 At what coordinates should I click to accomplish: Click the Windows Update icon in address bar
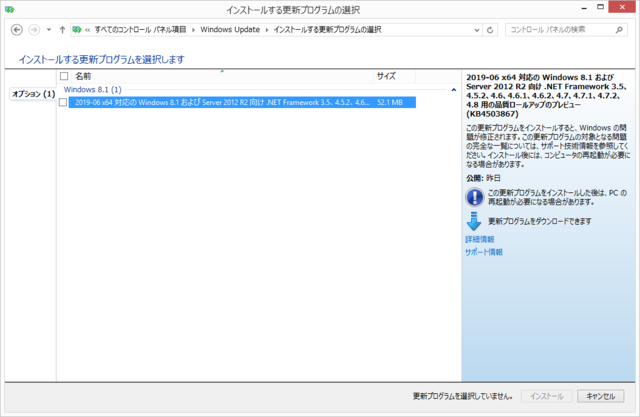point(77,30)
